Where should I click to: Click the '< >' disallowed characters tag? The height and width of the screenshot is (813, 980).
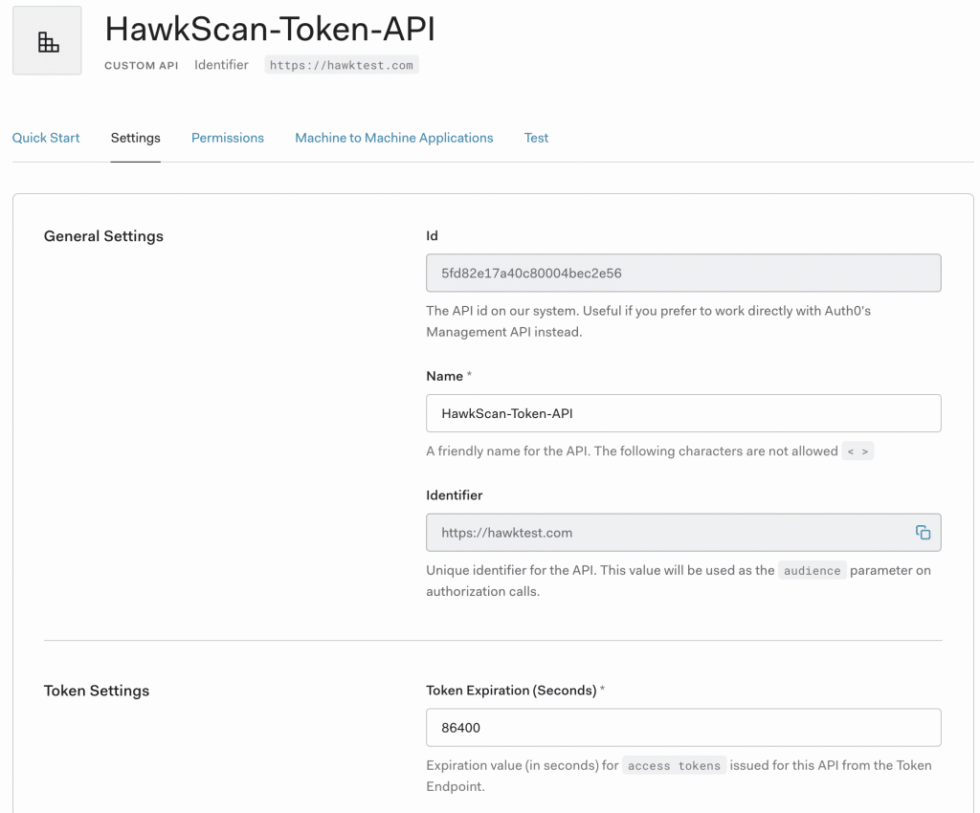pos(858,451)
